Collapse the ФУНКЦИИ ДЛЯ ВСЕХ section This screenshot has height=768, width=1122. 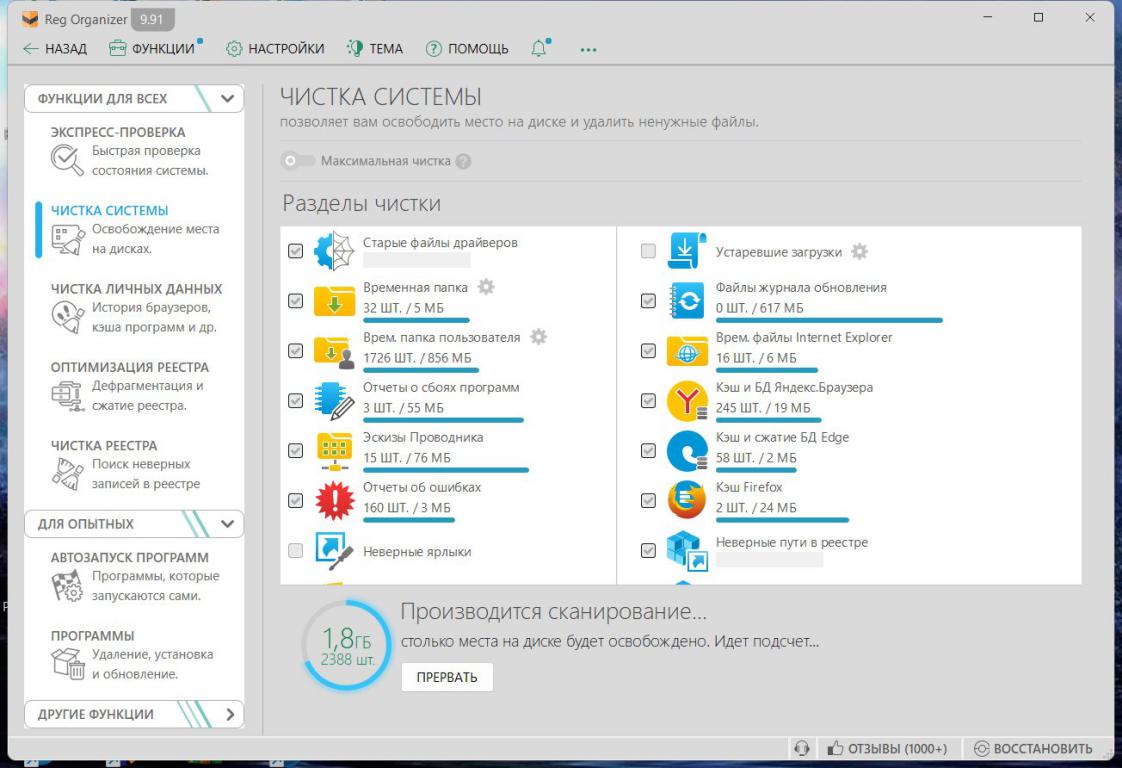click(x=227, y=99)
